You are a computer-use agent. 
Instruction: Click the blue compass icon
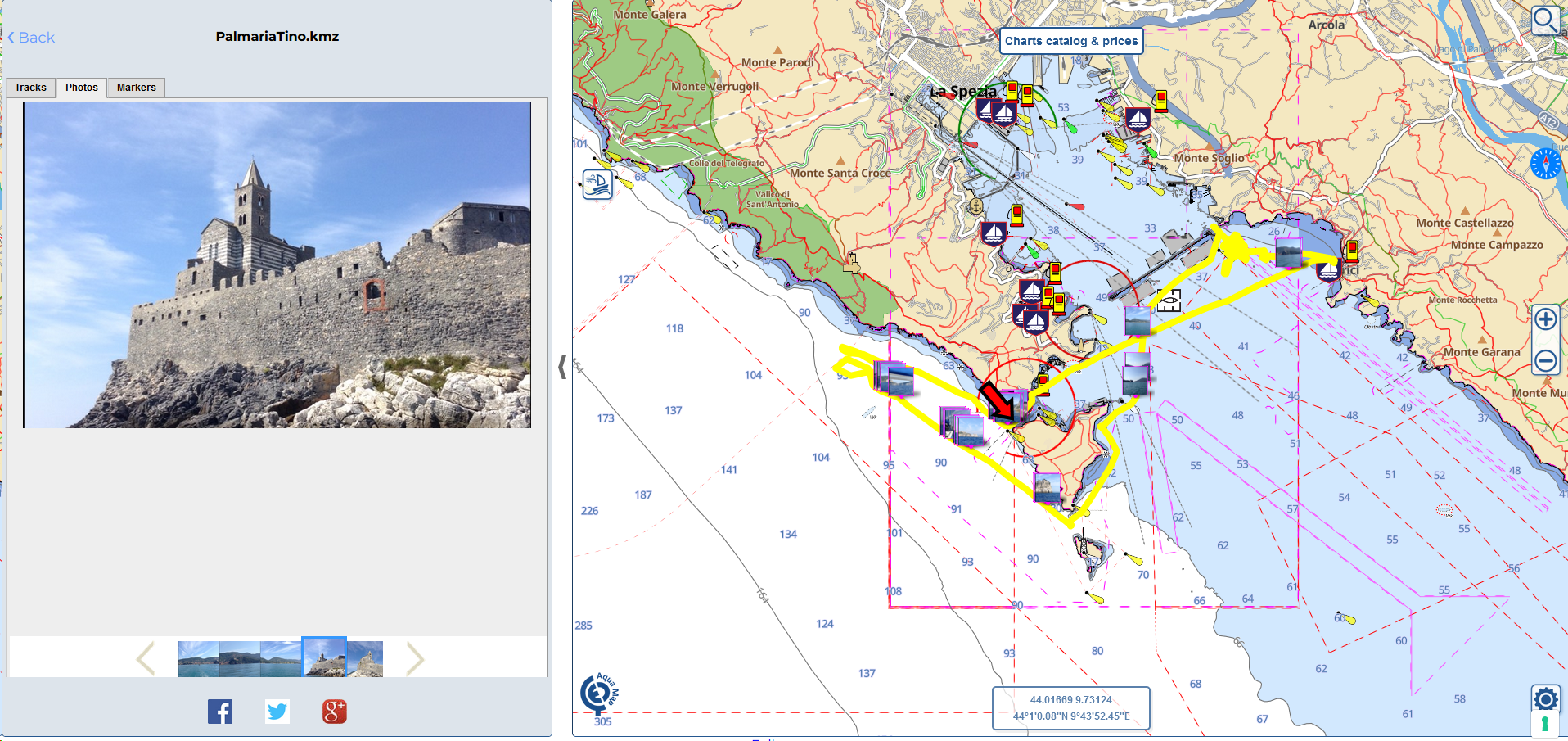pos(1545,164)
